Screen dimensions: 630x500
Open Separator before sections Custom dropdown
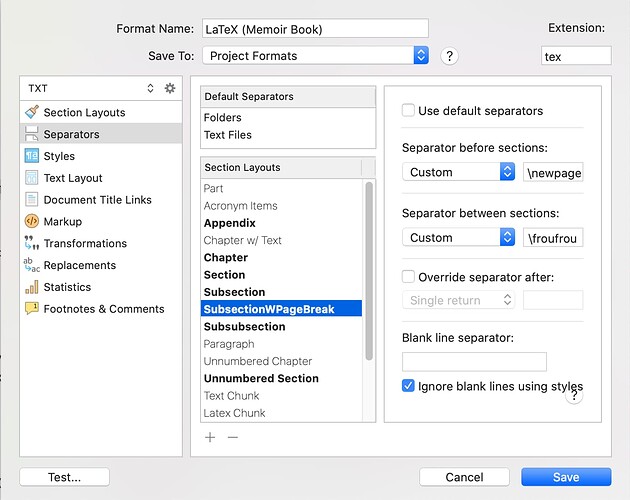[x=458, y=172]
